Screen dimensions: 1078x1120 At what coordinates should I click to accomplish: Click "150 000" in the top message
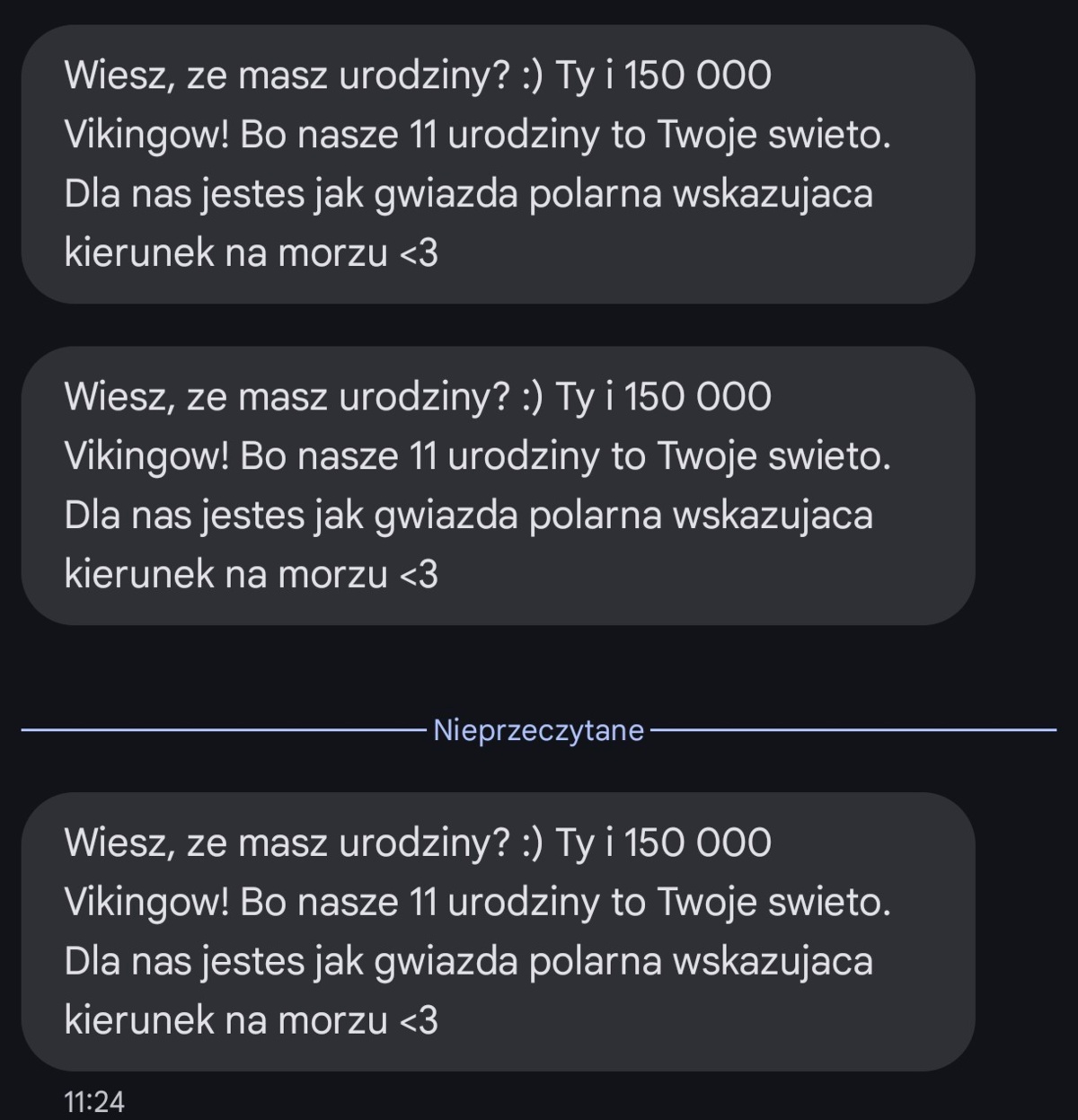(696, 75)
